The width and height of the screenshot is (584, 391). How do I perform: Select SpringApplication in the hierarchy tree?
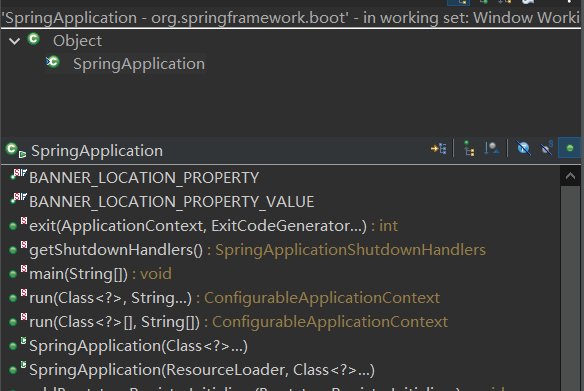click(139, 64)
